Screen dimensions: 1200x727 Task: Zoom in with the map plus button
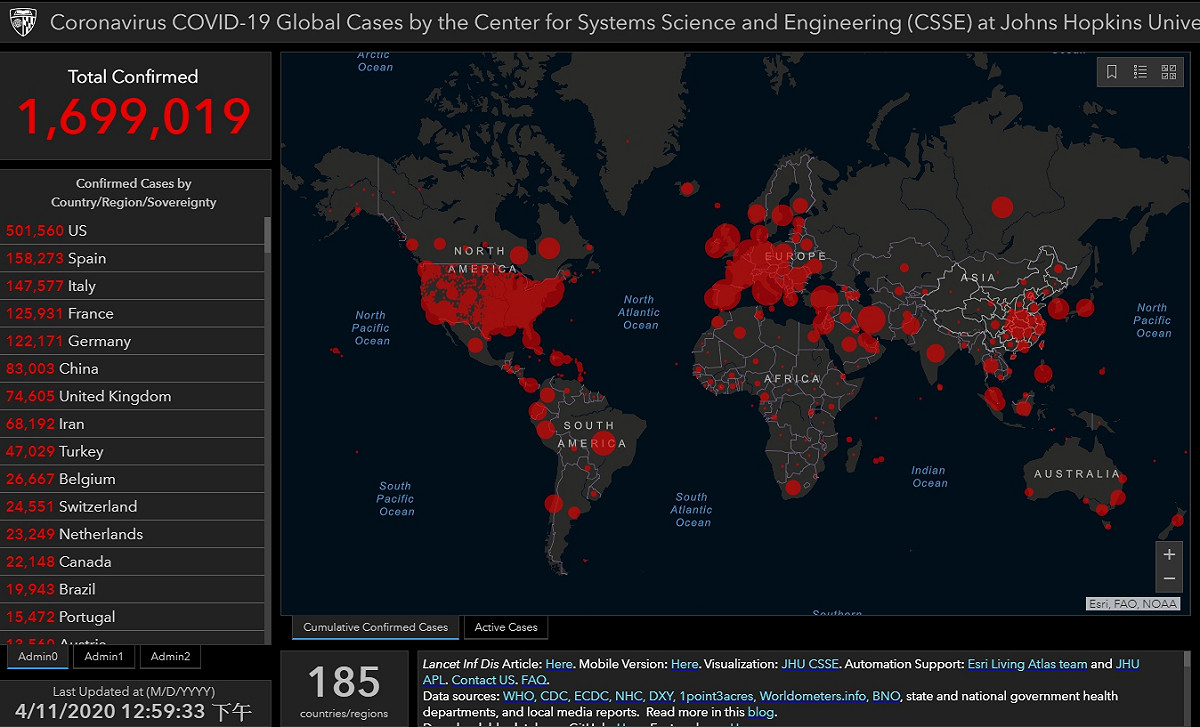click(1169, 554)
